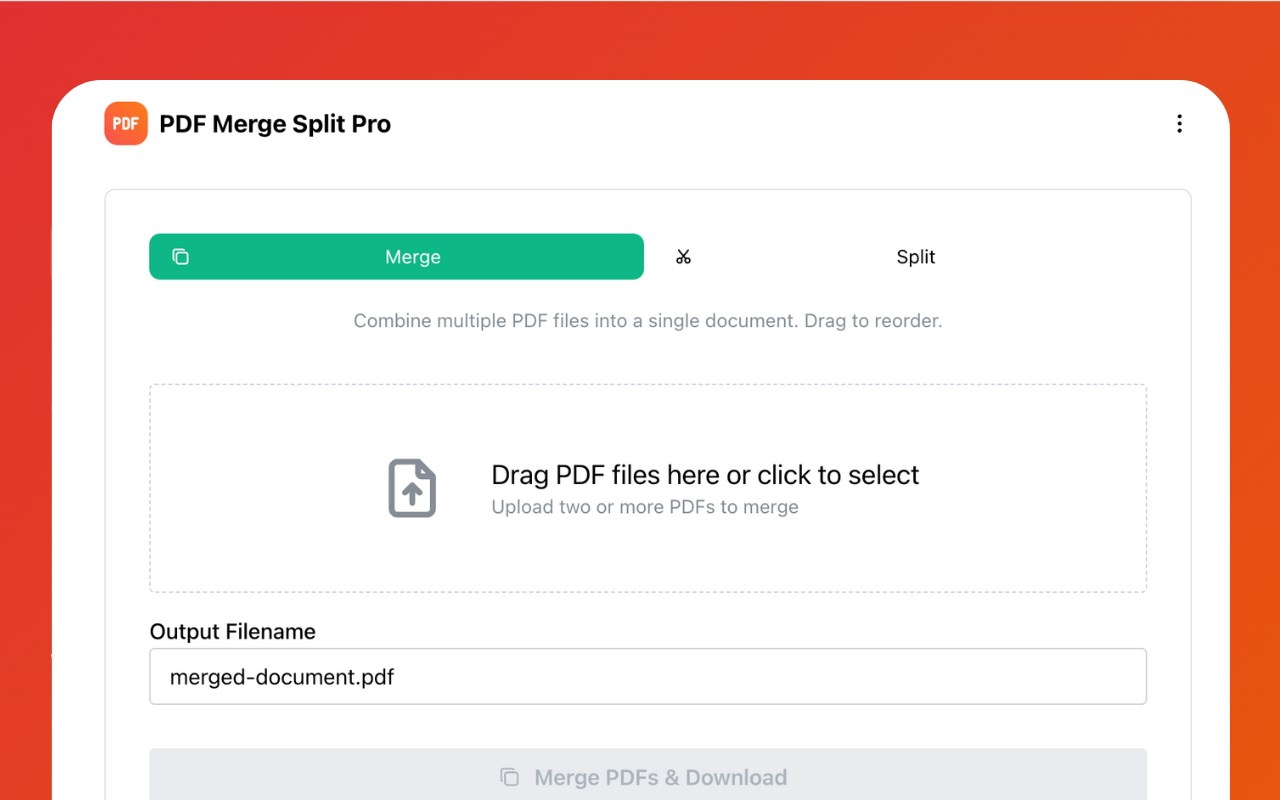
Task: Click the Output Filename label
Action: 232,632
